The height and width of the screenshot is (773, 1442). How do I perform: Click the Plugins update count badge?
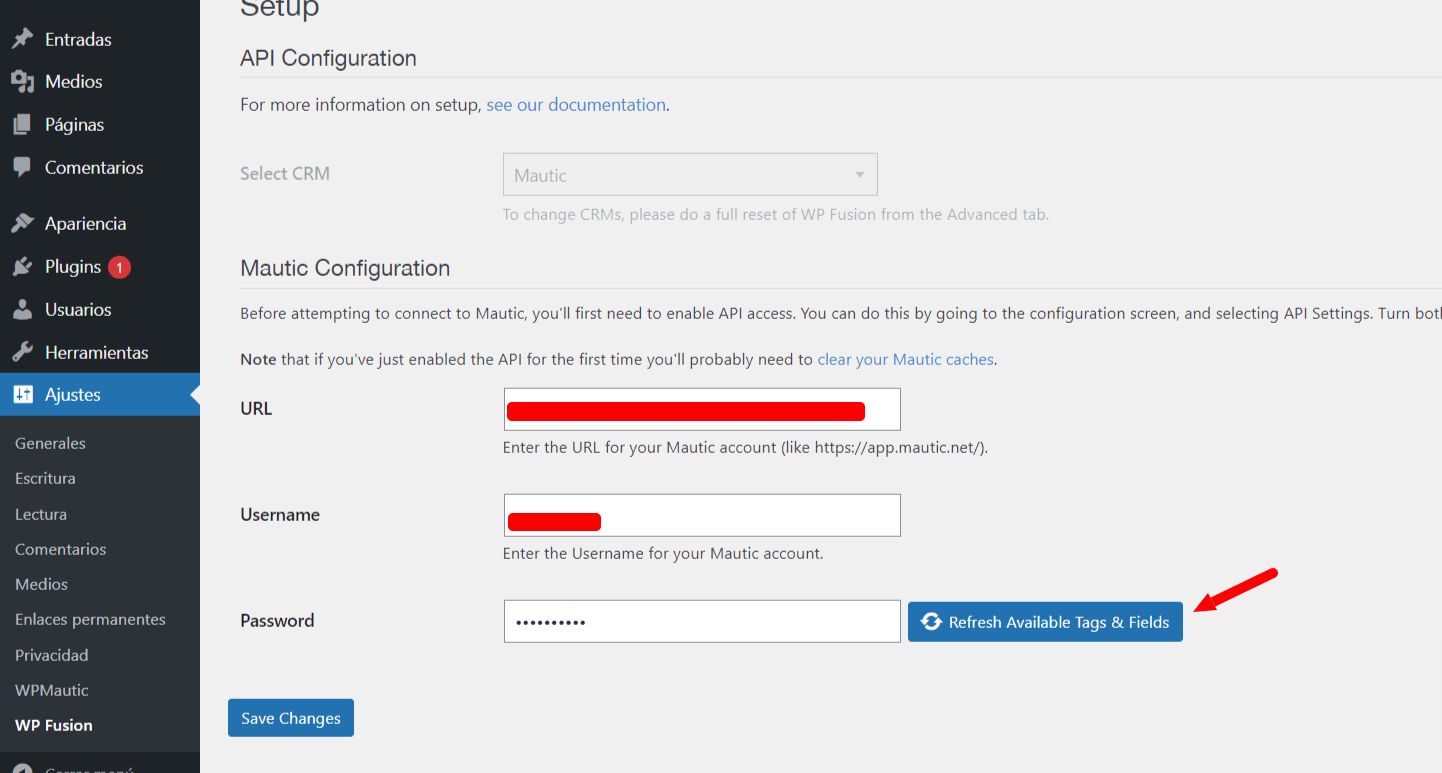(119, 267)
